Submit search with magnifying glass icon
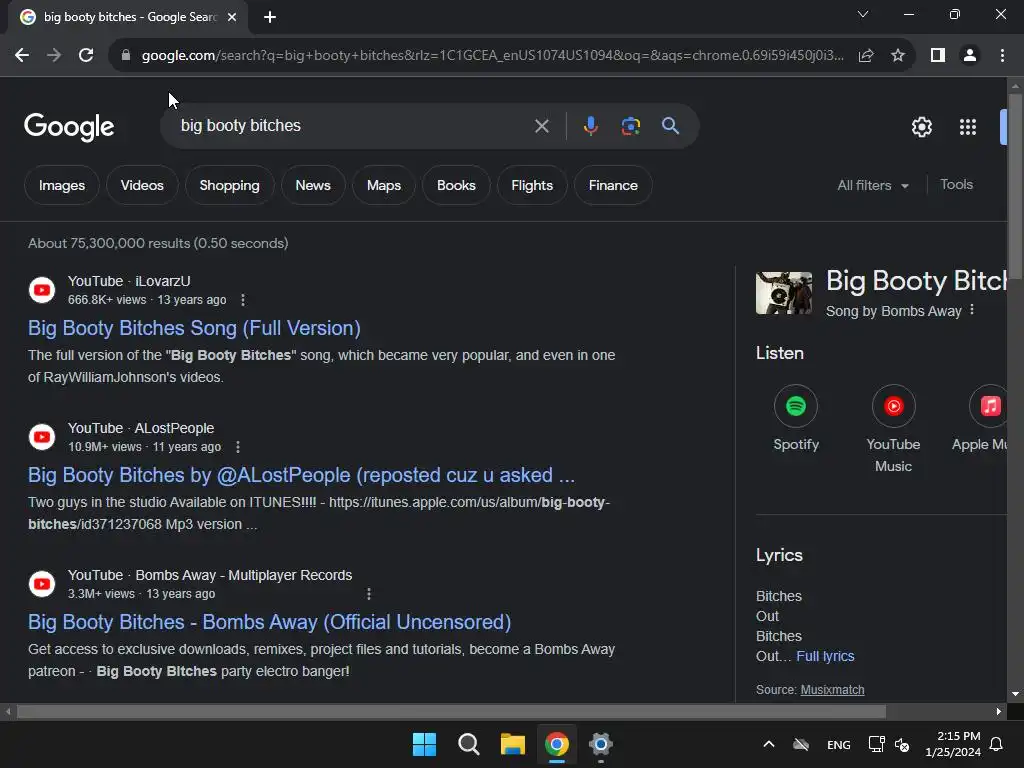 [x=670, y=125]
